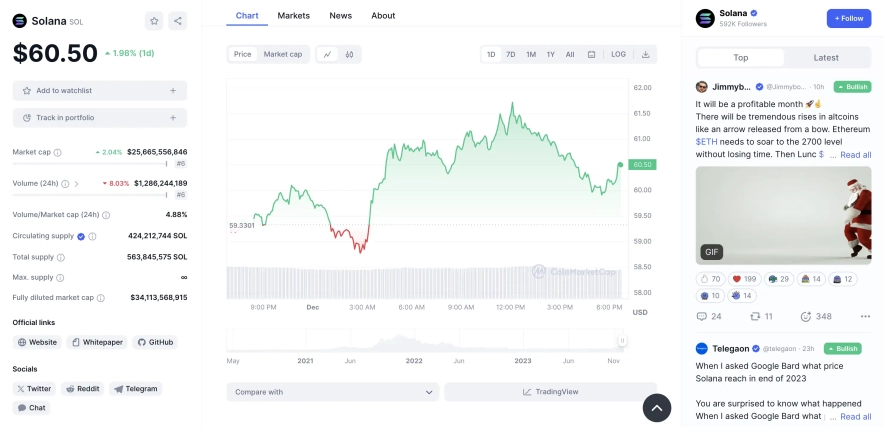Open the Compare with dropdown
This screenshot has width=884, height=427.
pyautogui.click(x=332, y=392)
